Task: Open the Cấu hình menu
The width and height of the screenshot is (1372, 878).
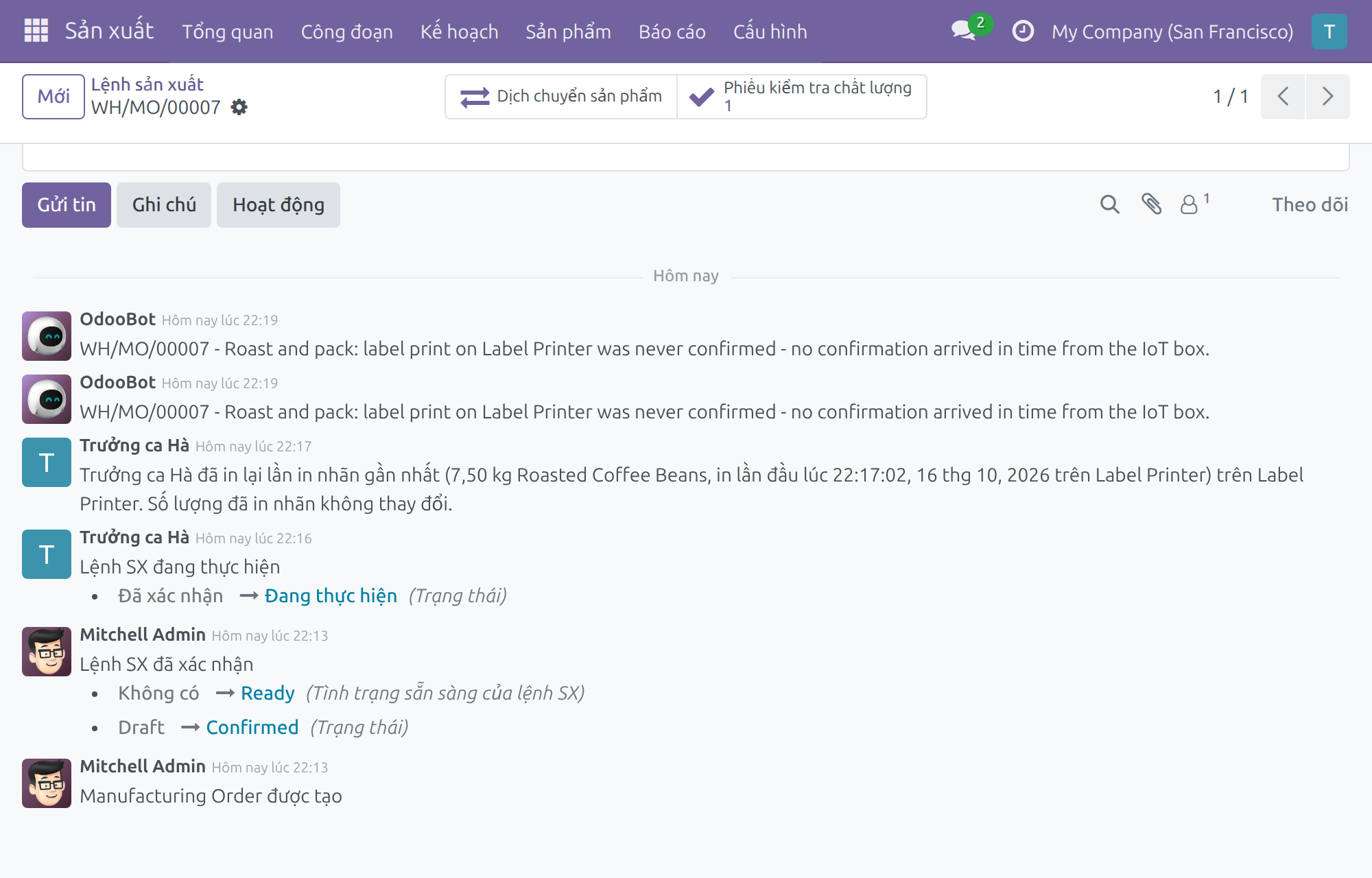Action: coord(770,32)
